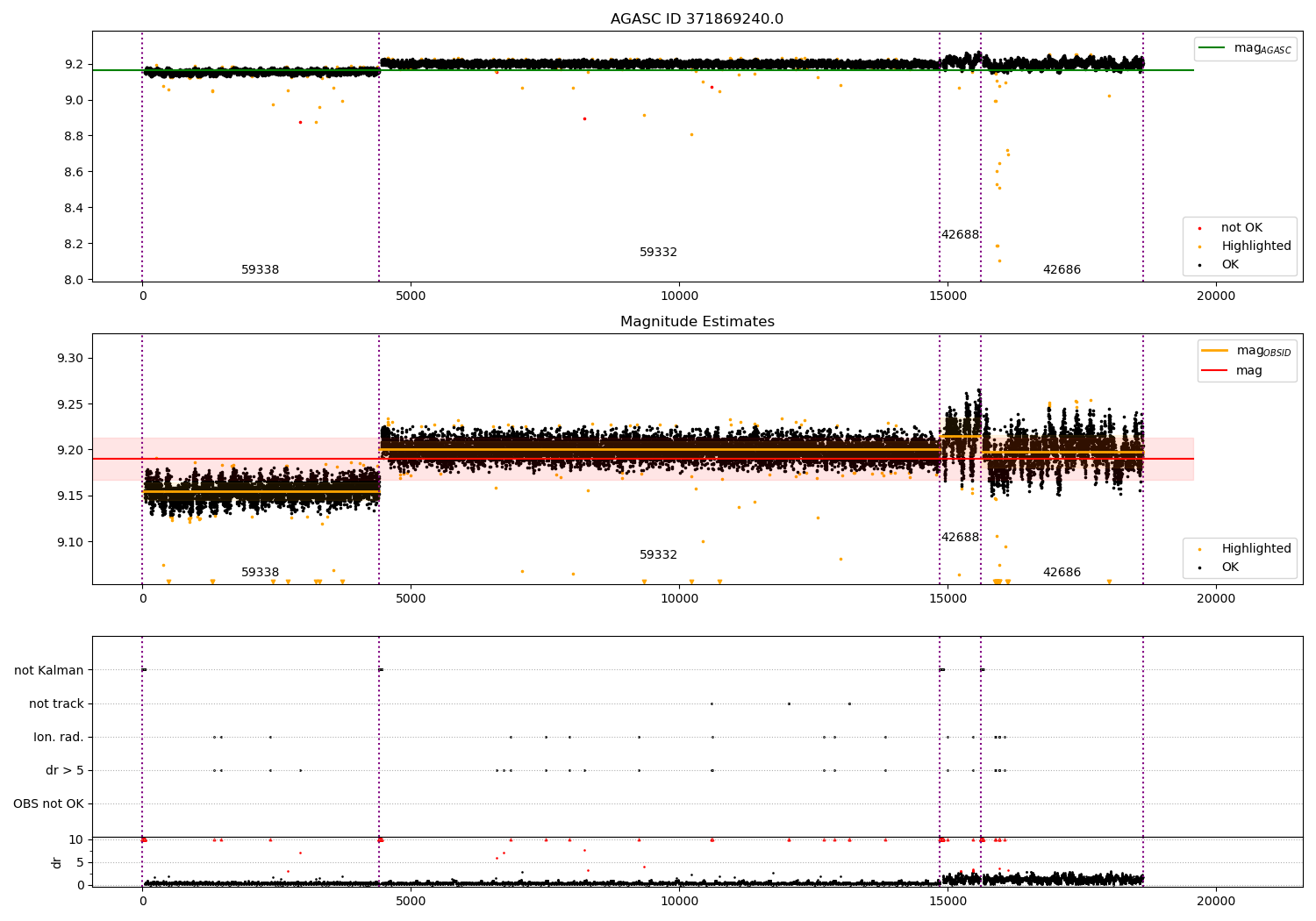Click obsid label 59332 in Magnitude Estimates plot

click(x=658, y=555)
